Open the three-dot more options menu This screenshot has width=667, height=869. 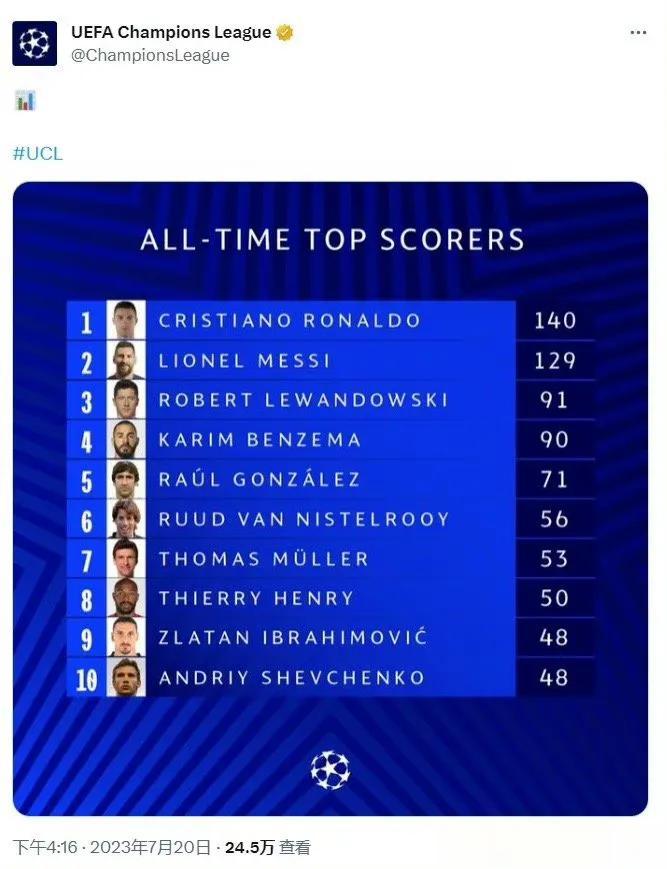tap(638, 33)
